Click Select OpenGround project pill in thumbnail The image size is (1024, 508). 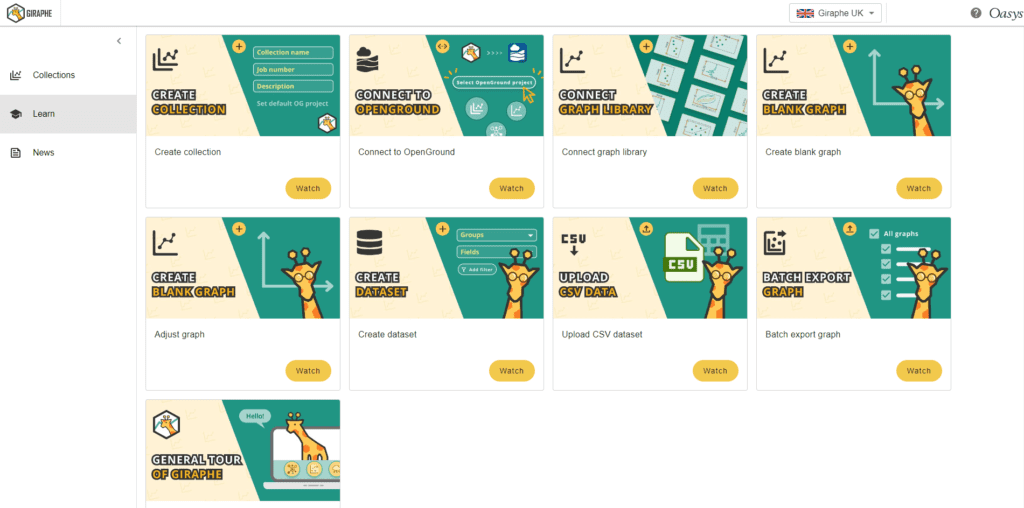point(494,82)
